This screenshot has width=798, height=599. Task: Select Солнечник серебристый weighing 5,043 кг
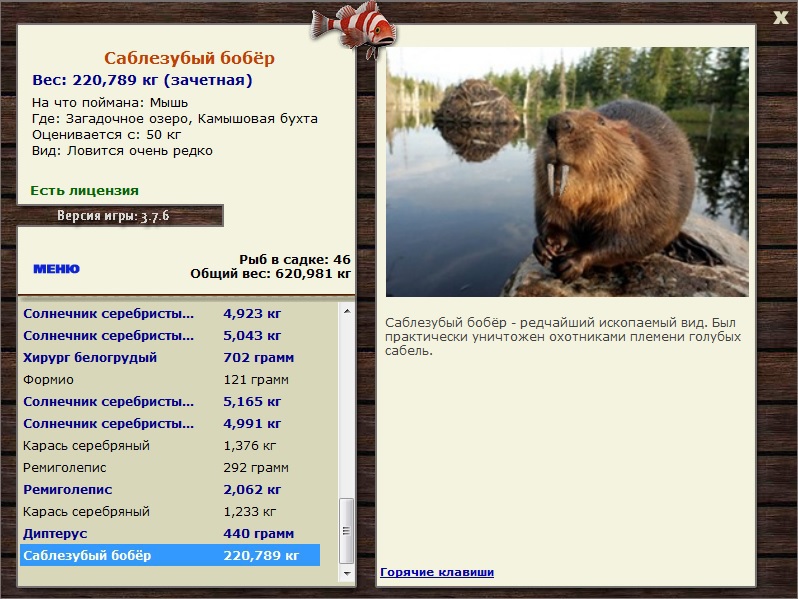pyautogui.click(x=170, y=335)
